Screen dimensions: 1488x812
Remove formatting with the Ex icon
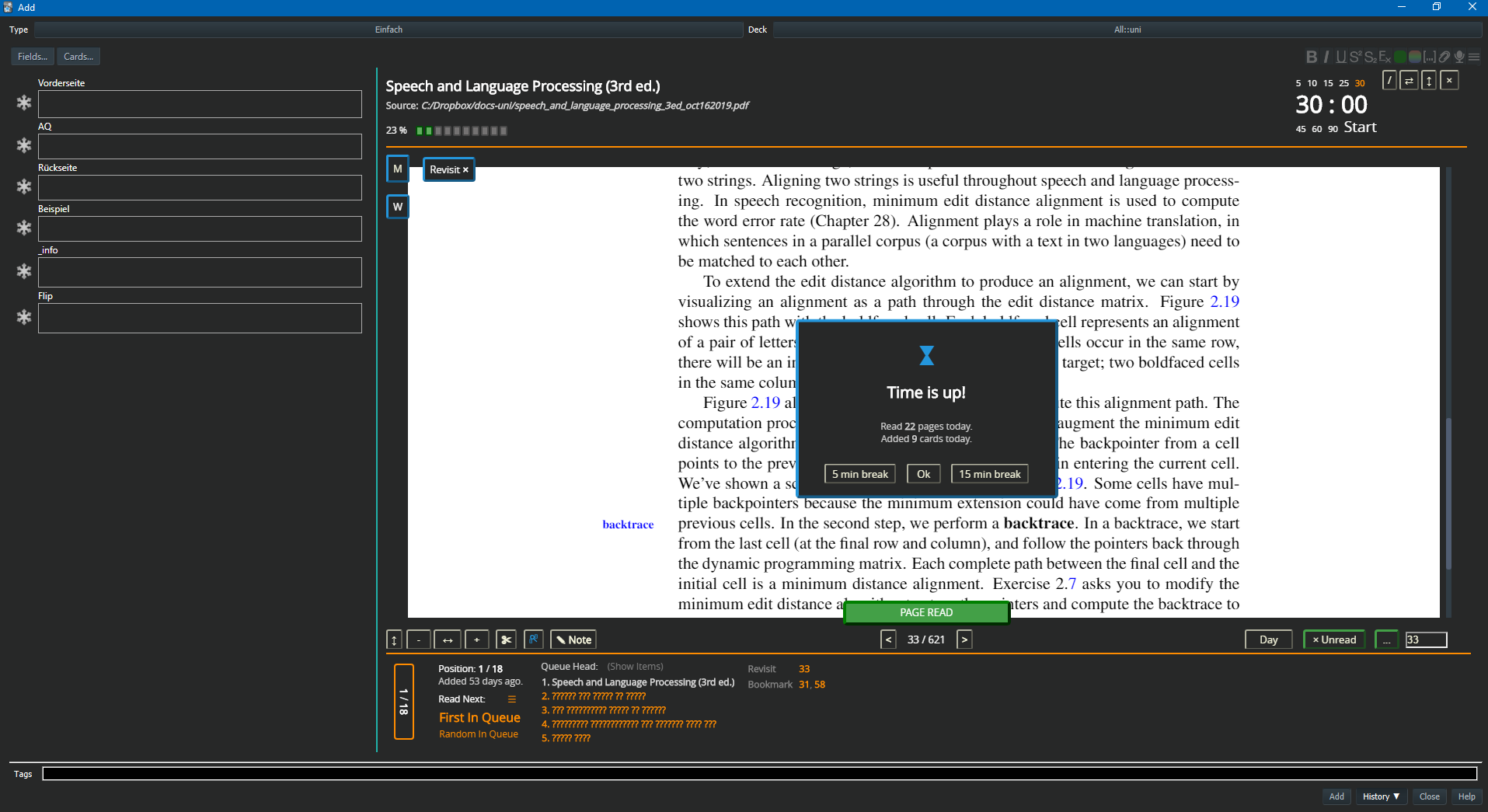pyautogui.click(x=1385, y=57)
